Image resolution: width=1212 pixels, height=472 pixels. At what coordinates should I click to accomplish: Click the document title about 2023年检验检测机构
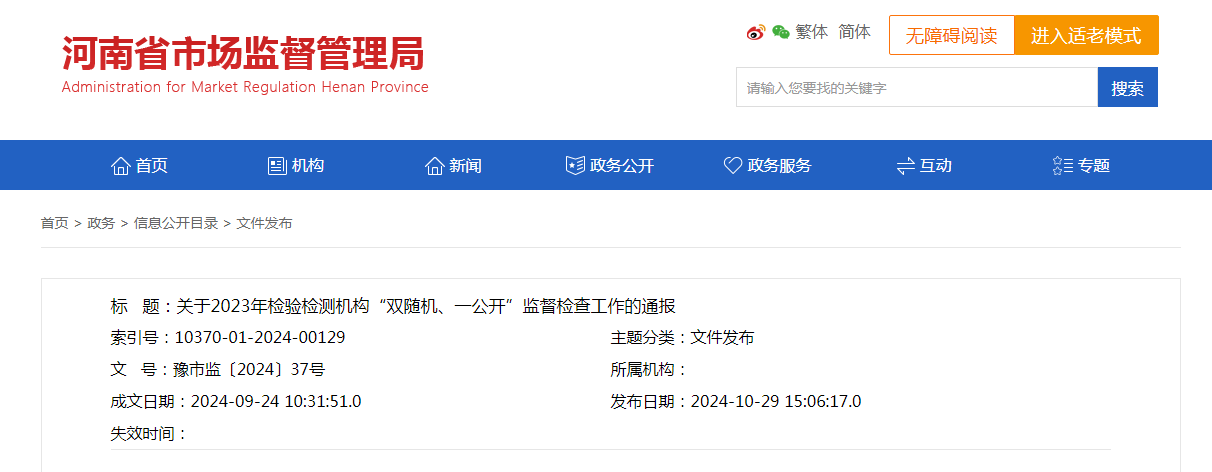pyautogui.click(x=426, y=306)
